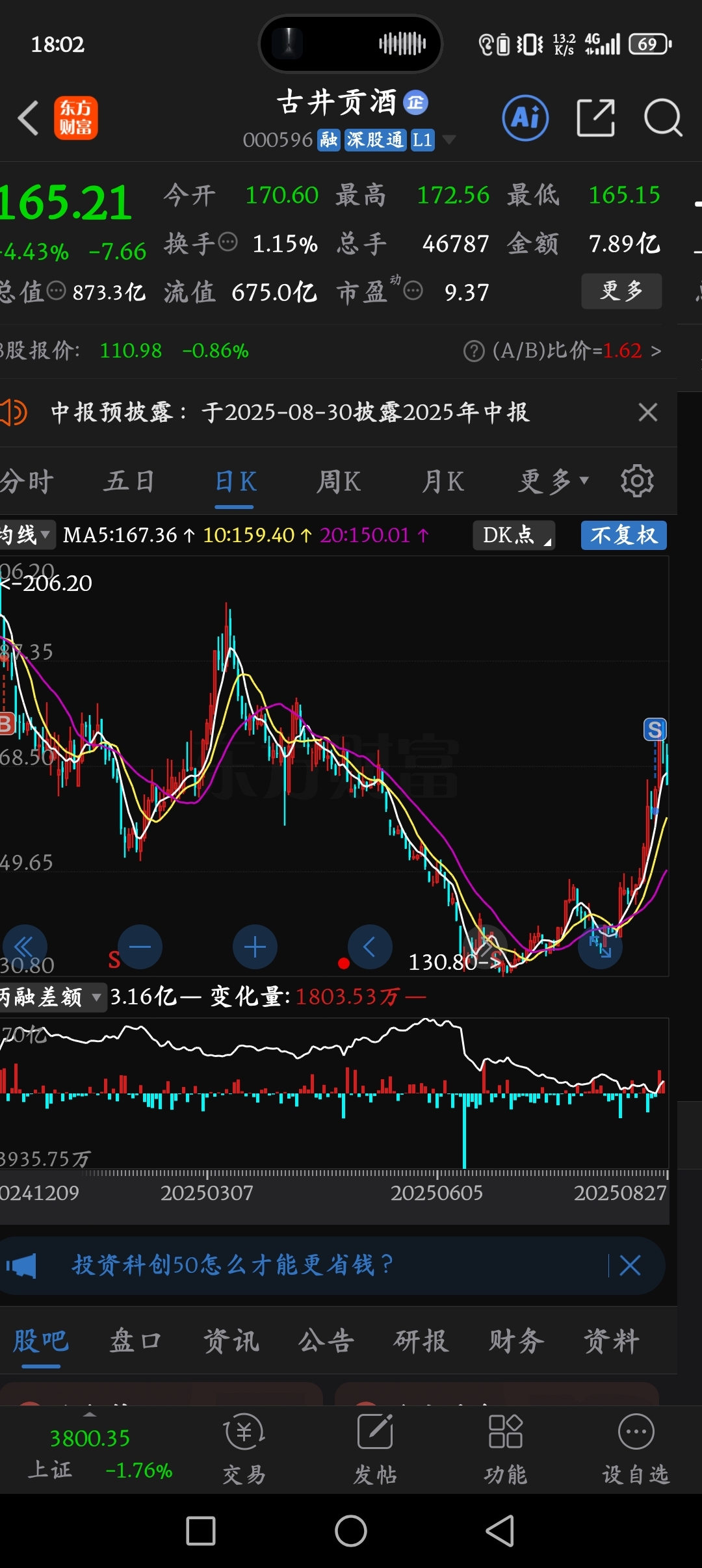The image size is (702, 1568).
Task: Tap the speaker announcement icon
Action: pos(13,412)
